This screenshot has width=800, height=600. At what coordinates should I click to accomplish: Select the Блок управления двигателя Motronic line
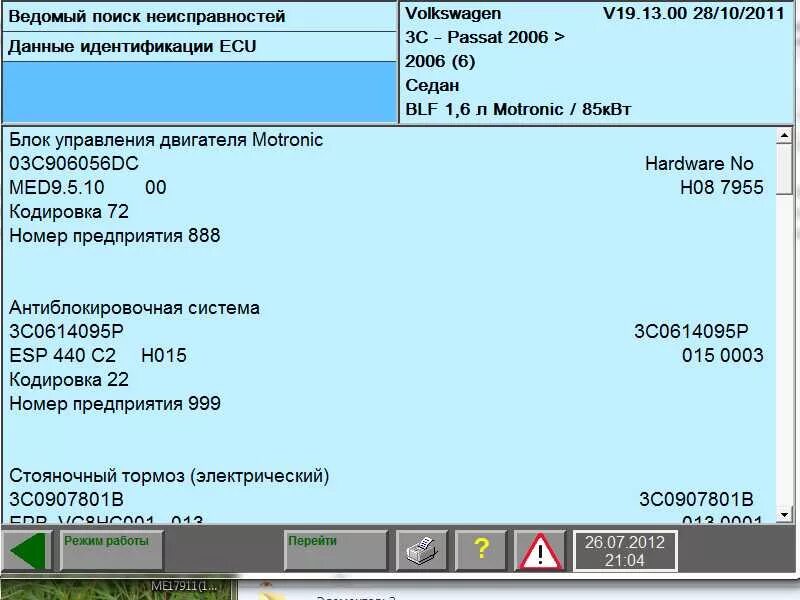pos(166,140)
